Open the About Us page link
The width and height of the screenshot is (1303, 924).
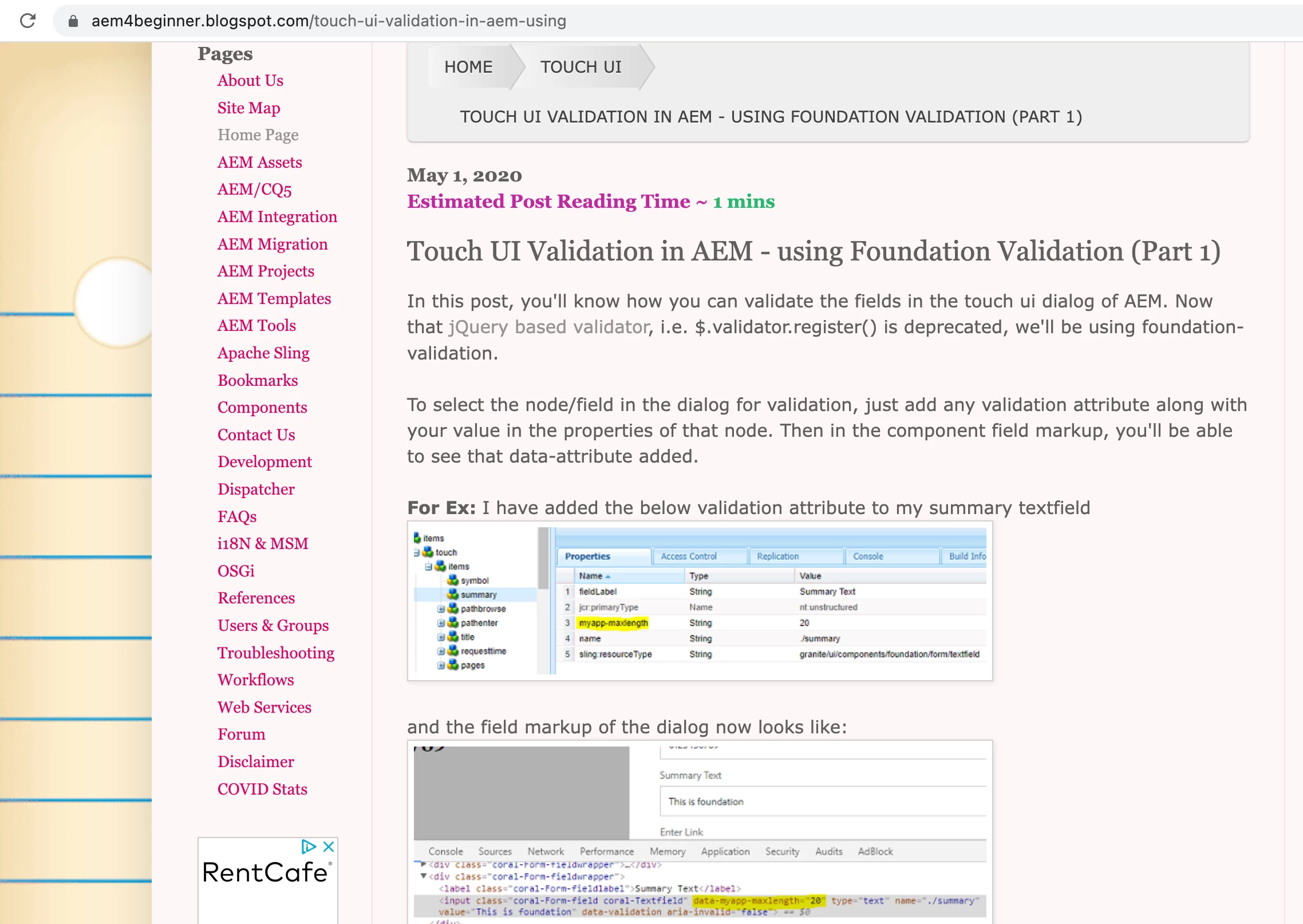[x=250, y=81]
